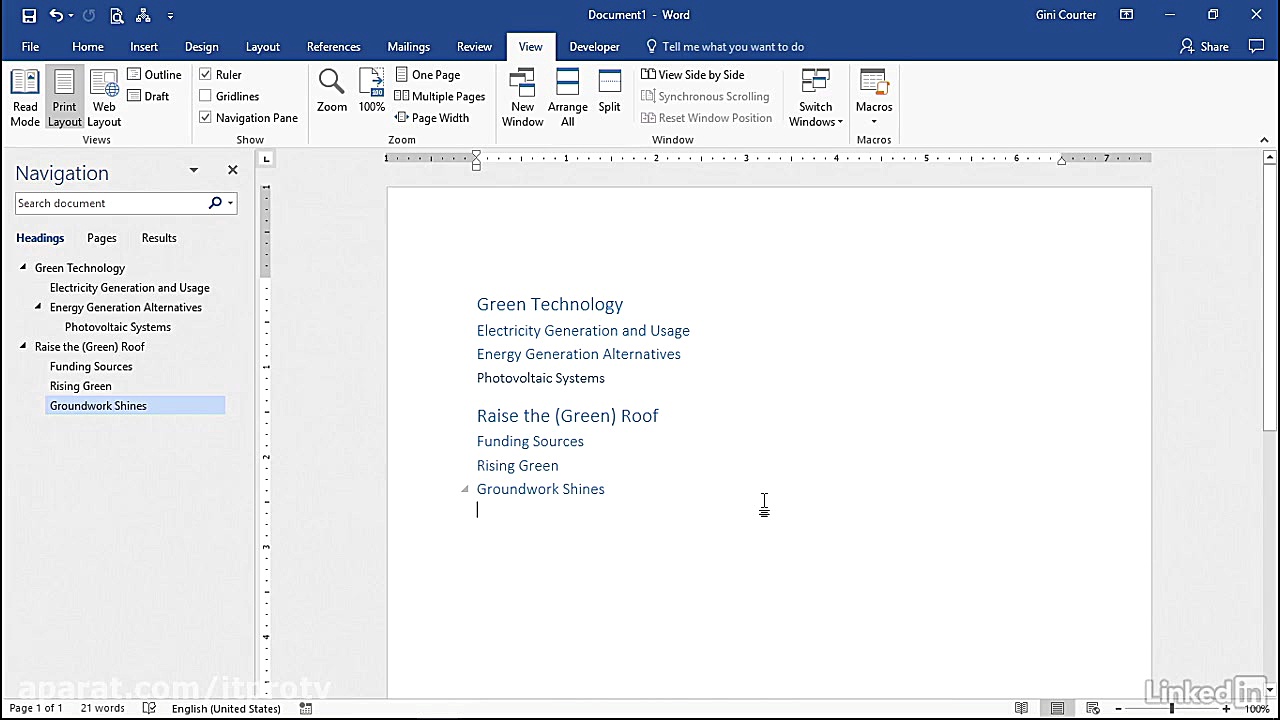Open the References ribbon tab
The width and height of the screenshot is (1280, 720).
(333, 47)
